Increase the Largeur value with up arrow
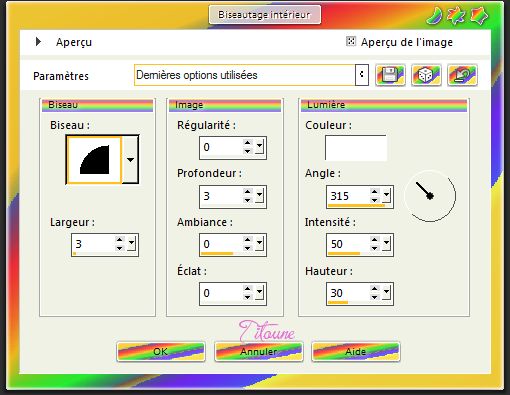510x395 pixels. (x=119, y=240)
